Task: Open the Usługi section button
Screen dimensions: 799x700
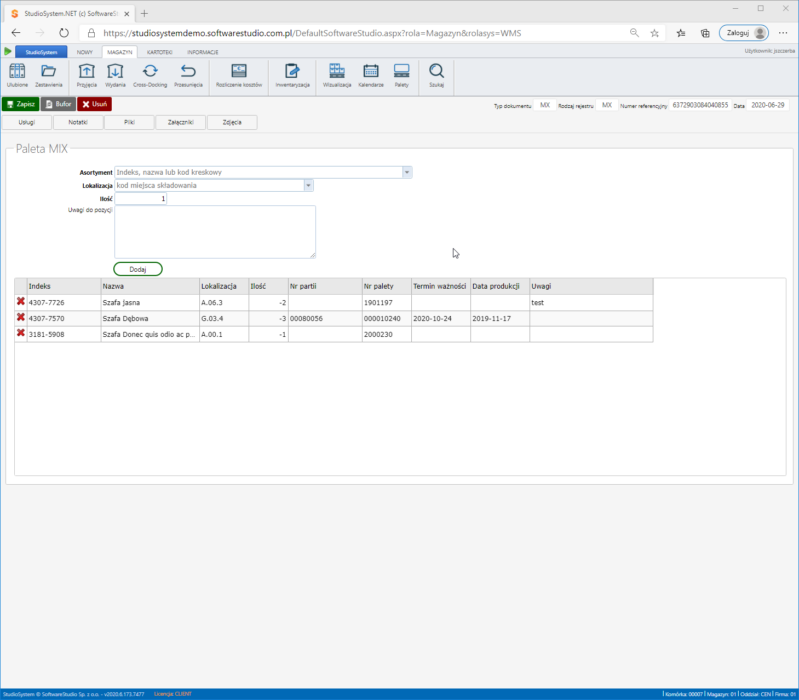Action: point(27,122)
